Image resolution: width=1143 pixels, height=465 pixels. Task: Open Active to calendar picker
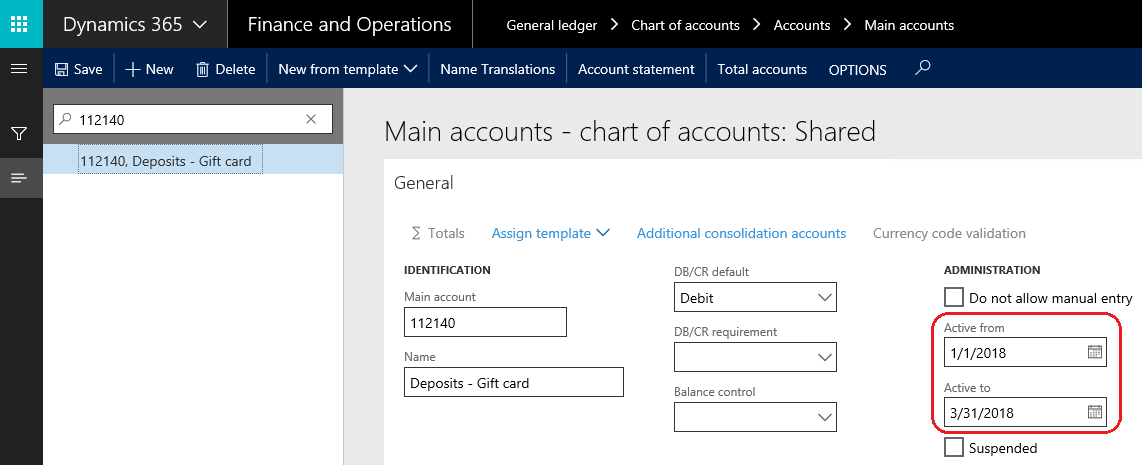(1094, 412)
